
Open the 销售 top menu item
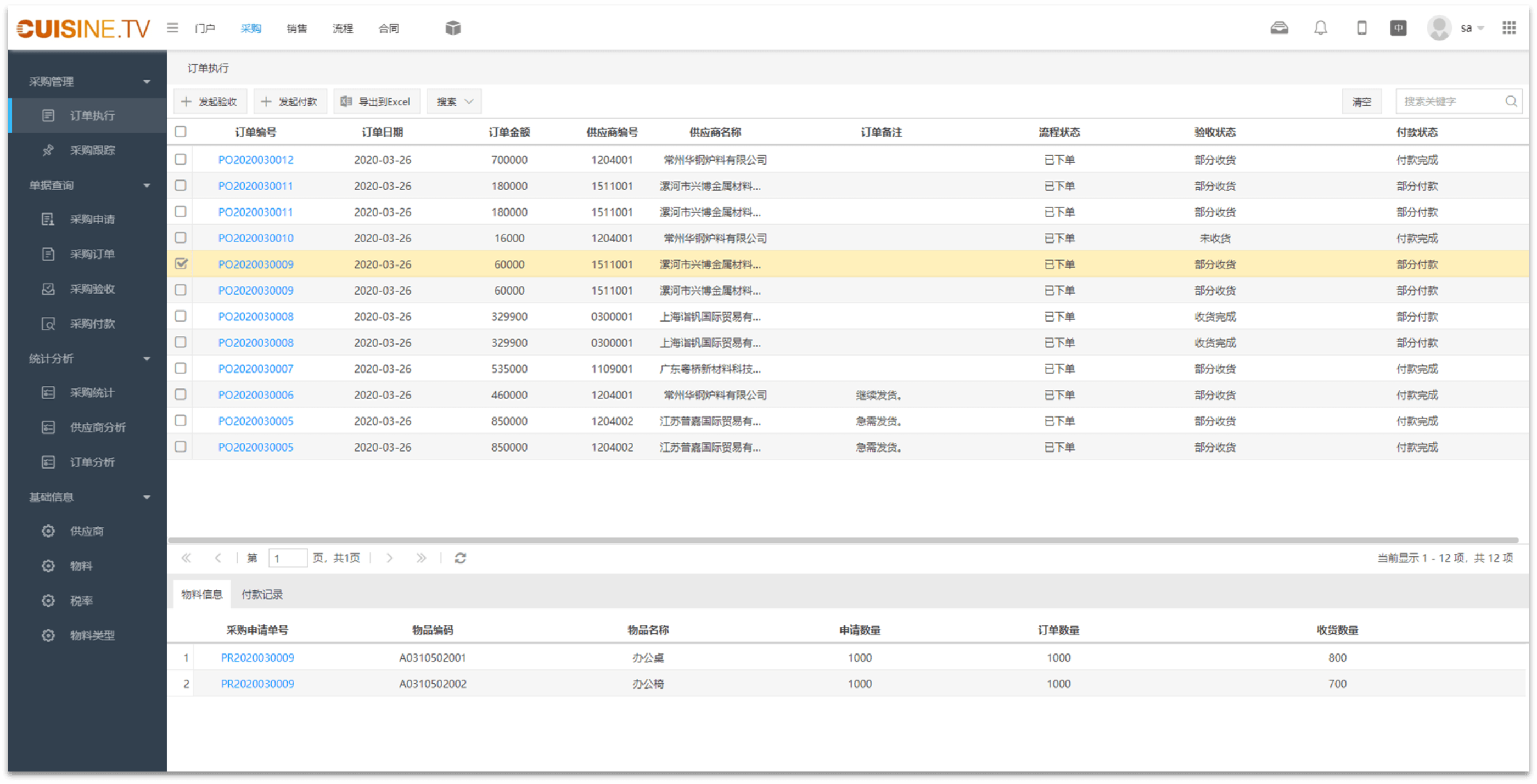[x=296, y=28]
